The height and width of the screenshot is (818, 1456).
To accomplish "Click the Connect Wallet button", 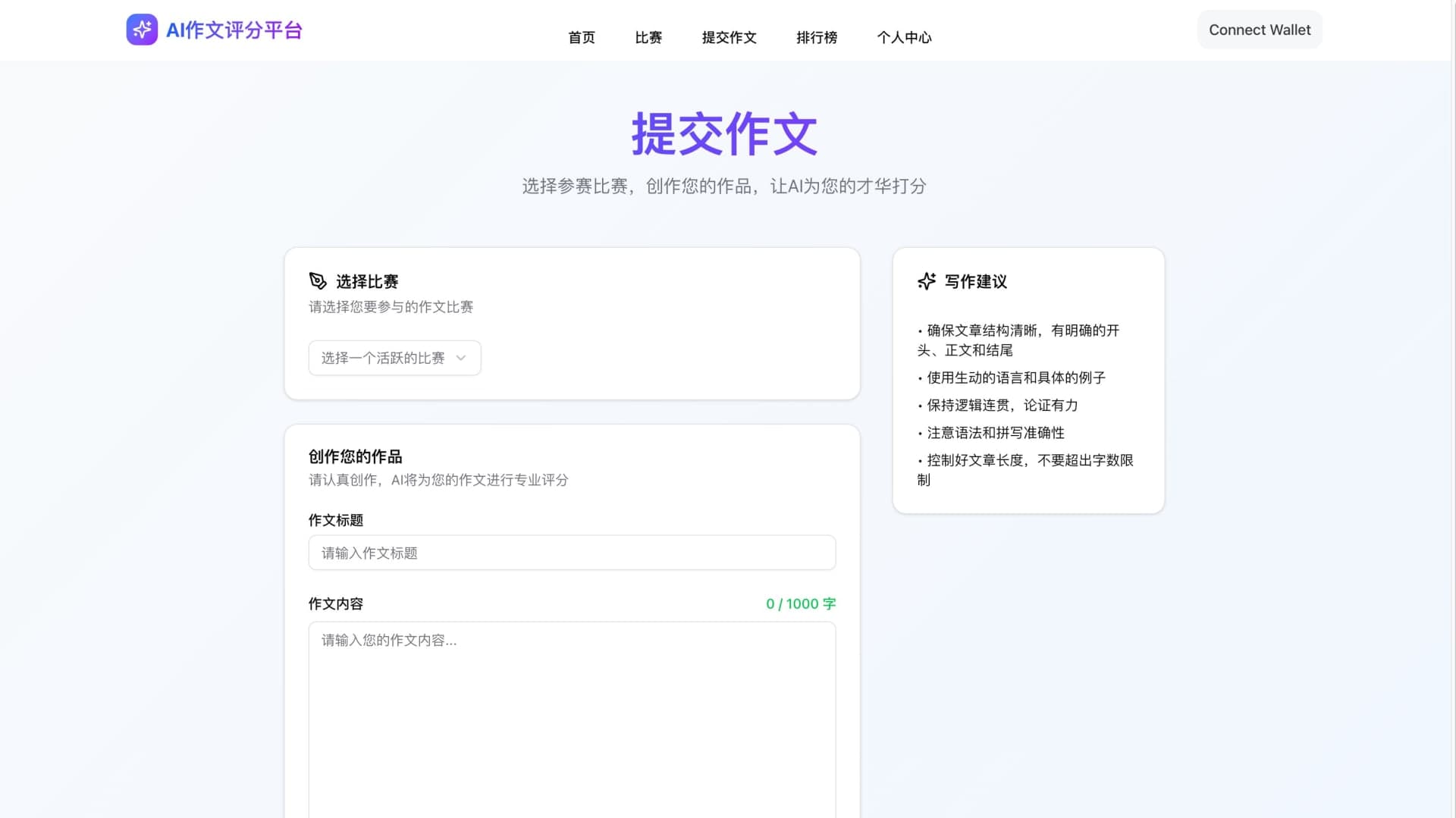I will [x=1259, y=30].
